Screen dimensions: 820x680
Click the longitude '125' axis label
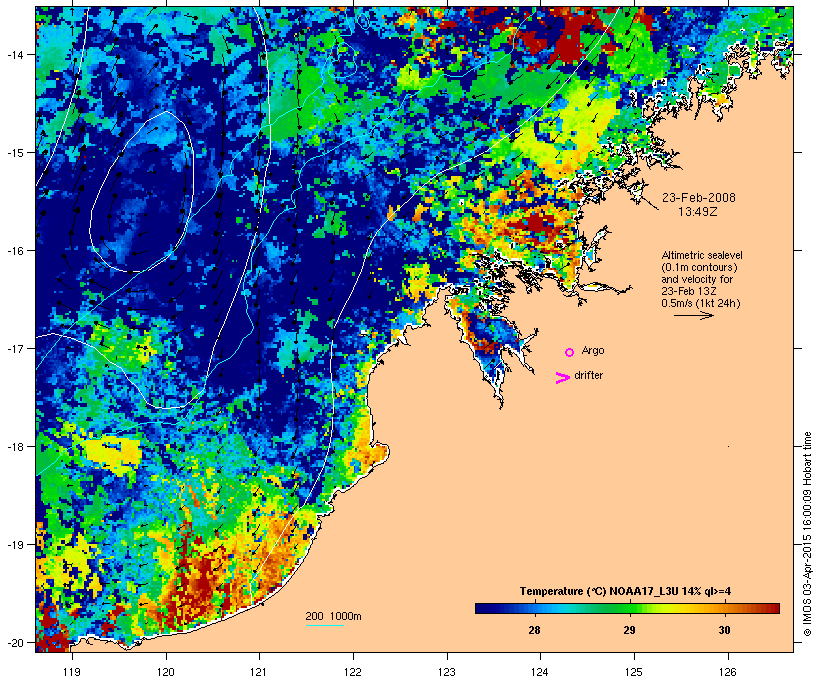[634, 672]
